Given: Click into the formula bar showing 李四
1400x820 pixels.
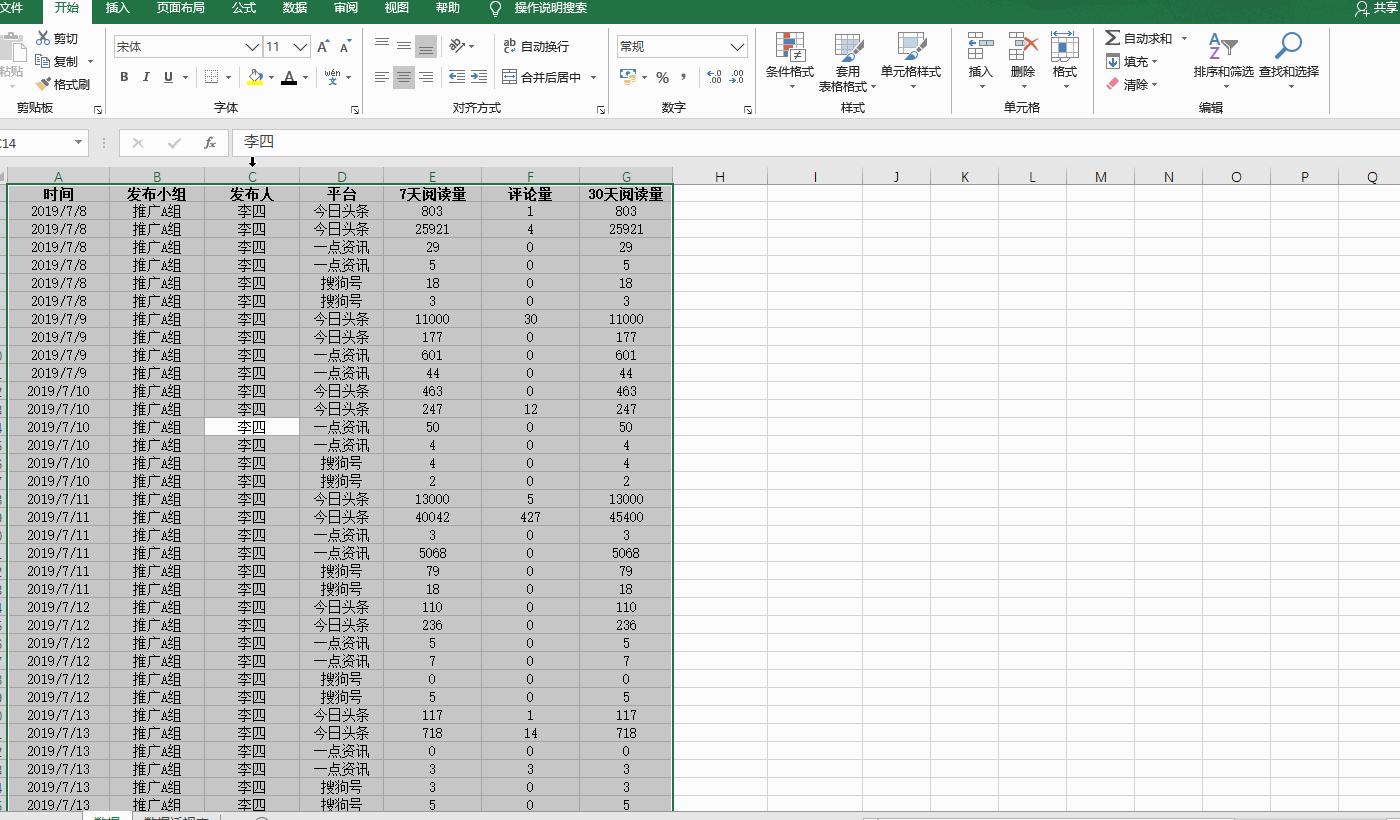Looking at the screenshot, I should 815,142.
